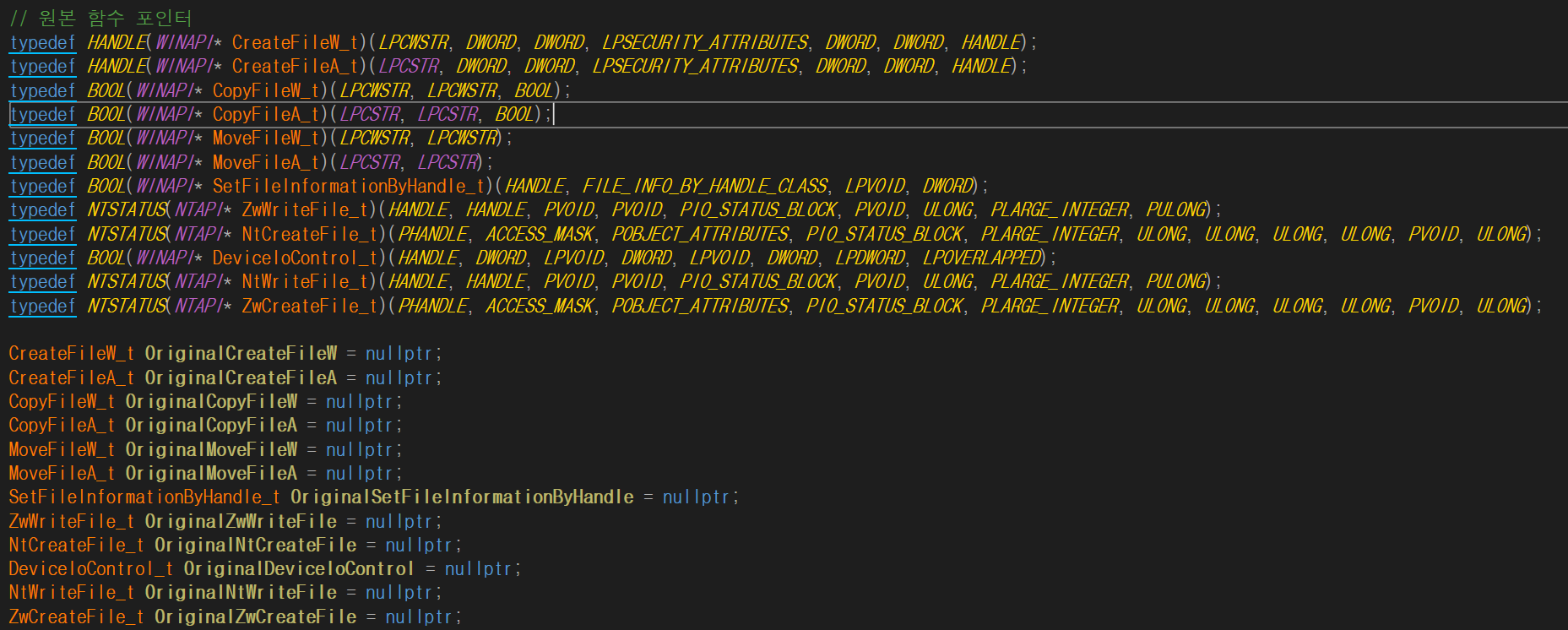
Task: Click OriginalNtCreateFile variable name
Action: 255,545
